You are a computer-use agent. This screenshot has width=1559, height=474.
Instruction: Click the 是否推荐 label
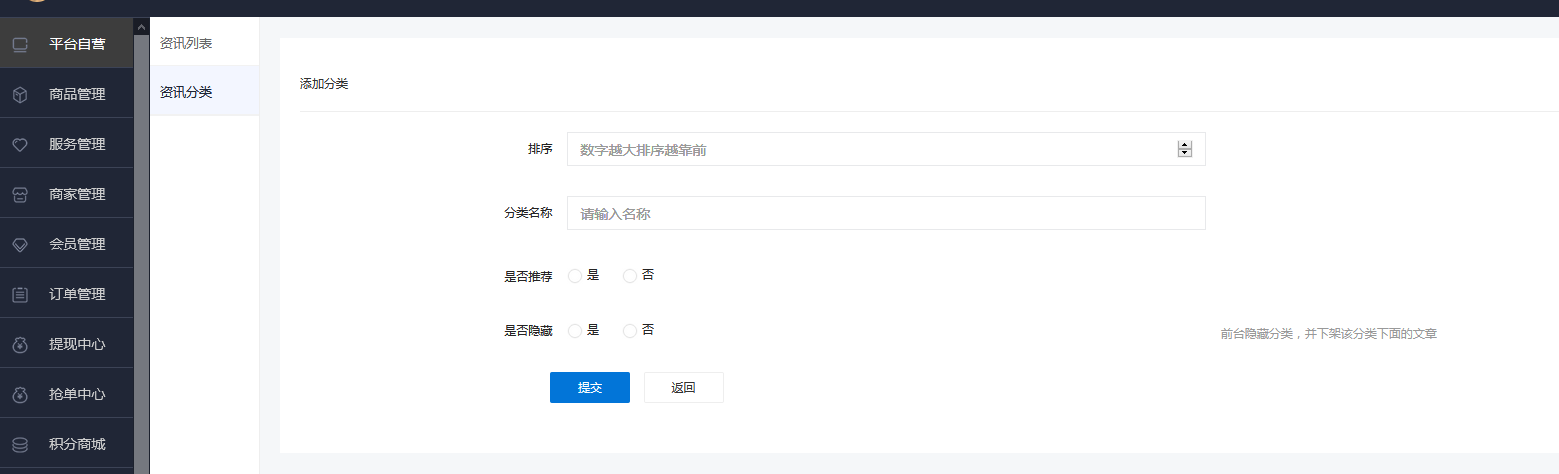tap(529, 276)
